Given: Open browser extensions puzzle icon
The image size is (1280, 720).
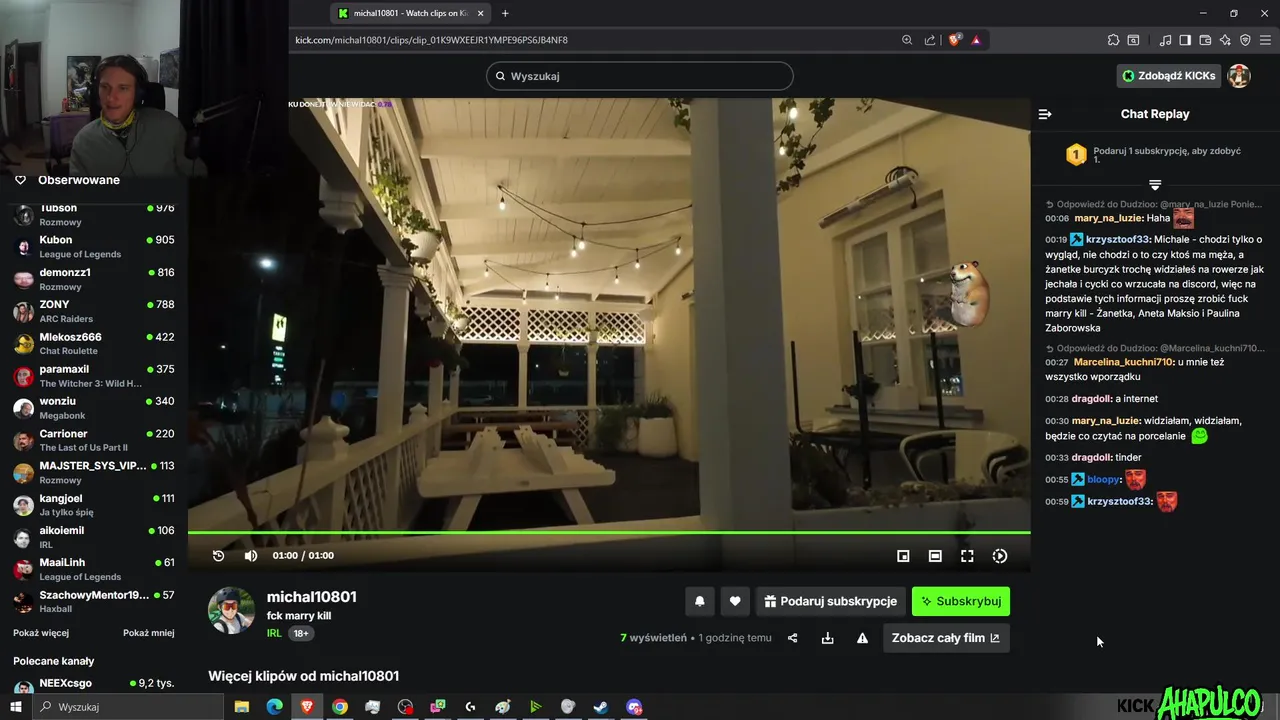Looking at the screenshot, I should pos(1113,40).
